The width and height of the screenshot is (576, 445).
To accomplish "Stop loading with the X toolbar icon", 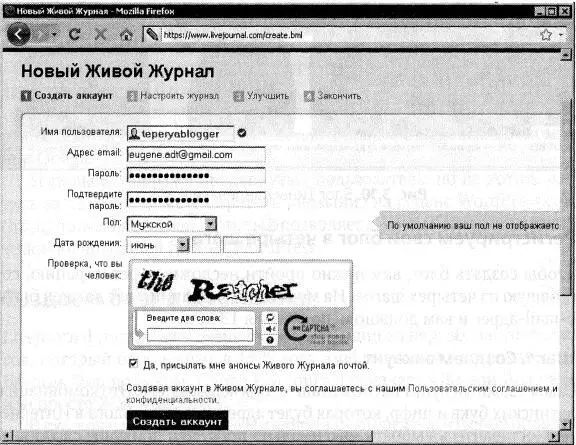I will coord(100,35).
